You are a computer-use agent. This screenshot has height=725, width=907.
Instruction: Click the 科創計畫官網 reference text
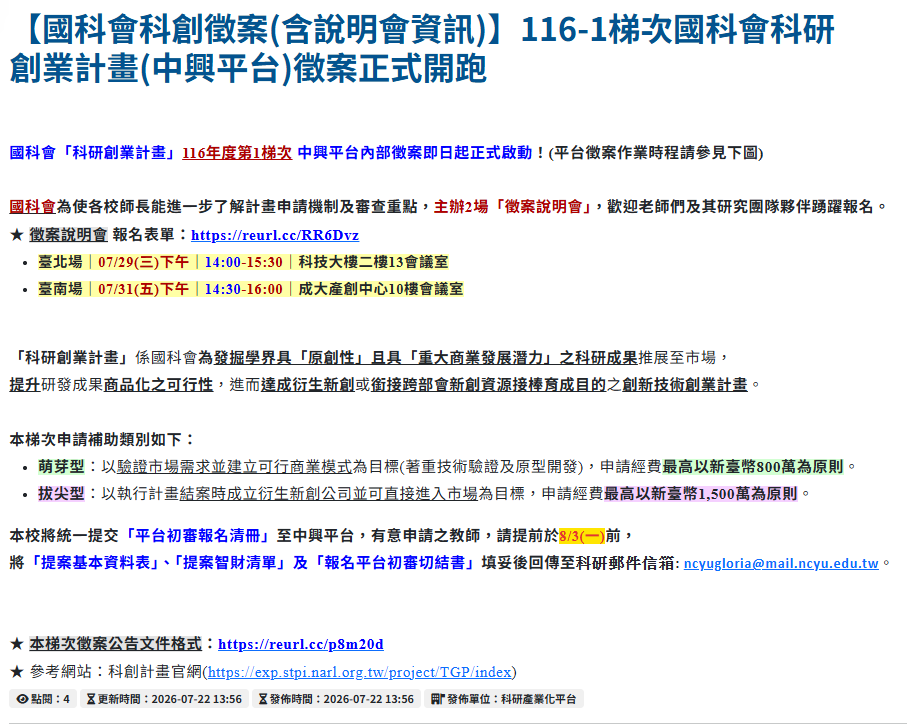tap(155, 672)
